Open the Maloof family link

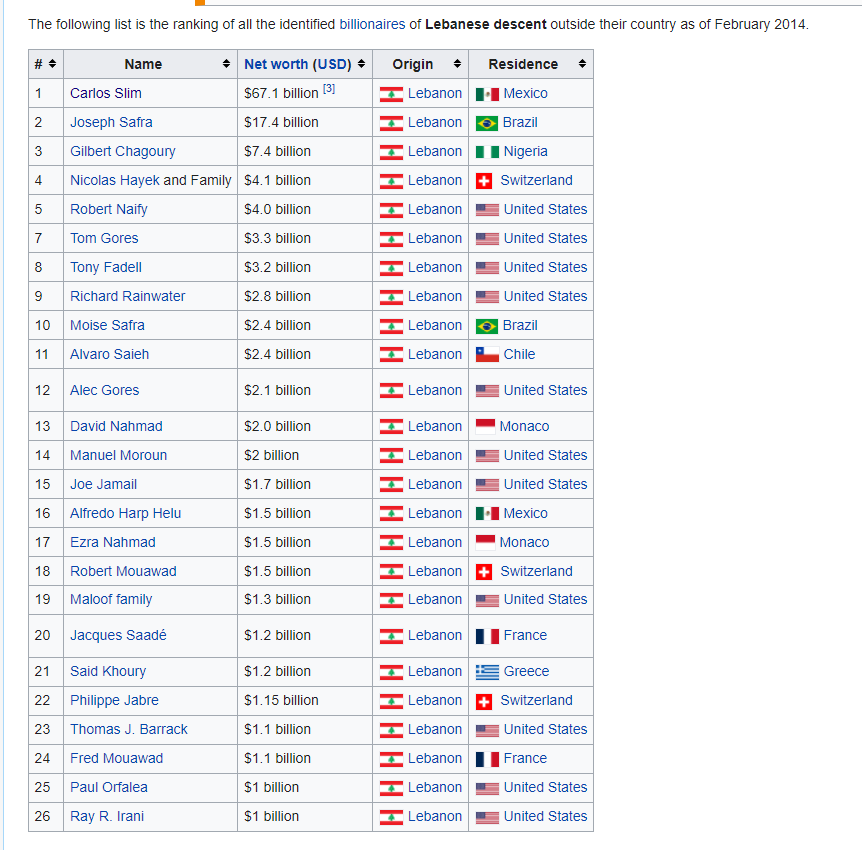(x=111, y=599)
